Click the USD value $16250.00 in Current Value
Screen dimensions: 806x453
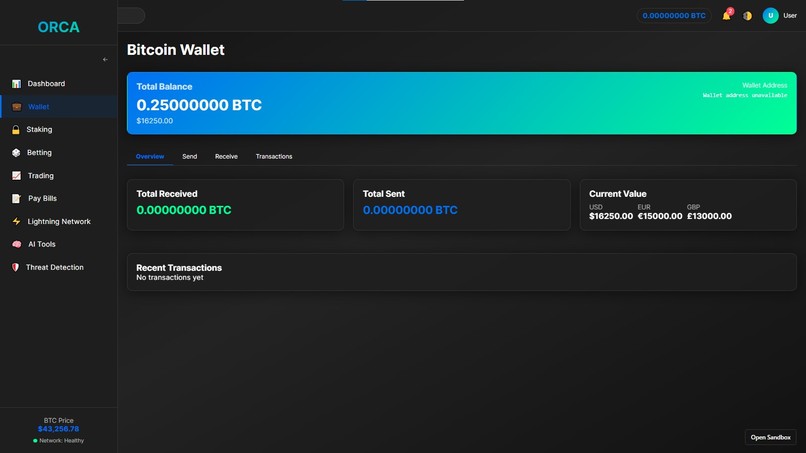611,216
